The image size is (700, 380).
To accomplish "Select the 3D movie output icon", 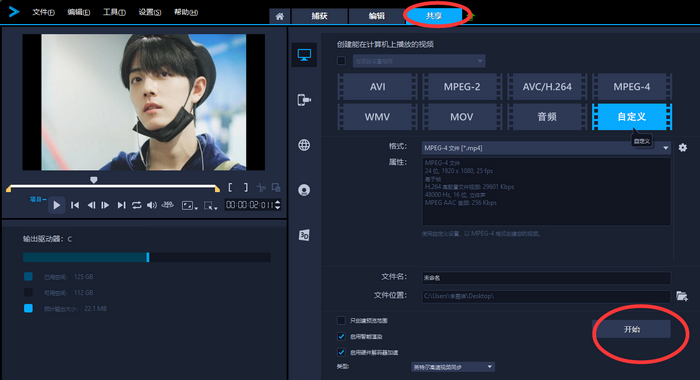I will tap(304, 235).
